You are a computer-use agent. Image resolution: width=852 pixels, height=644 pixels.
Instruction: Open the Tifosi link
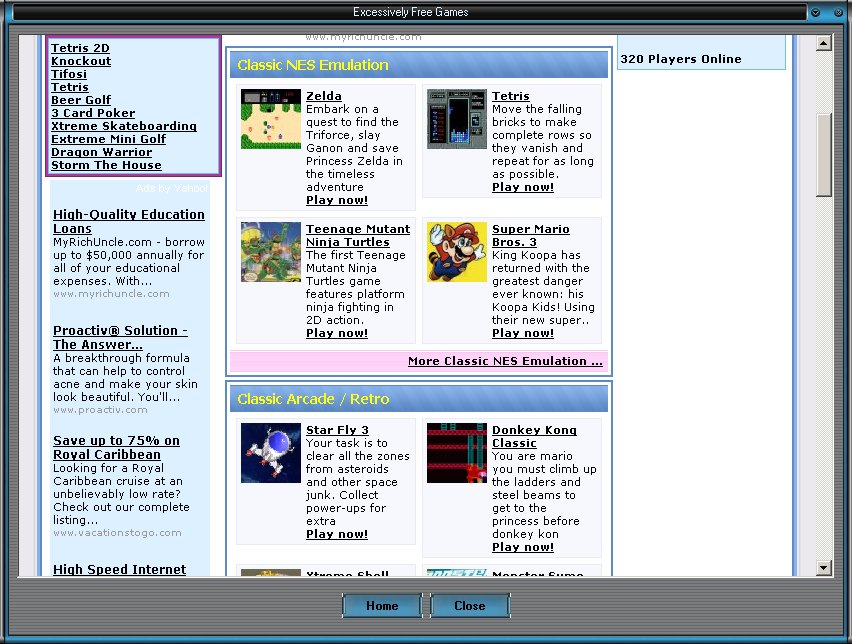coord(69,74)
